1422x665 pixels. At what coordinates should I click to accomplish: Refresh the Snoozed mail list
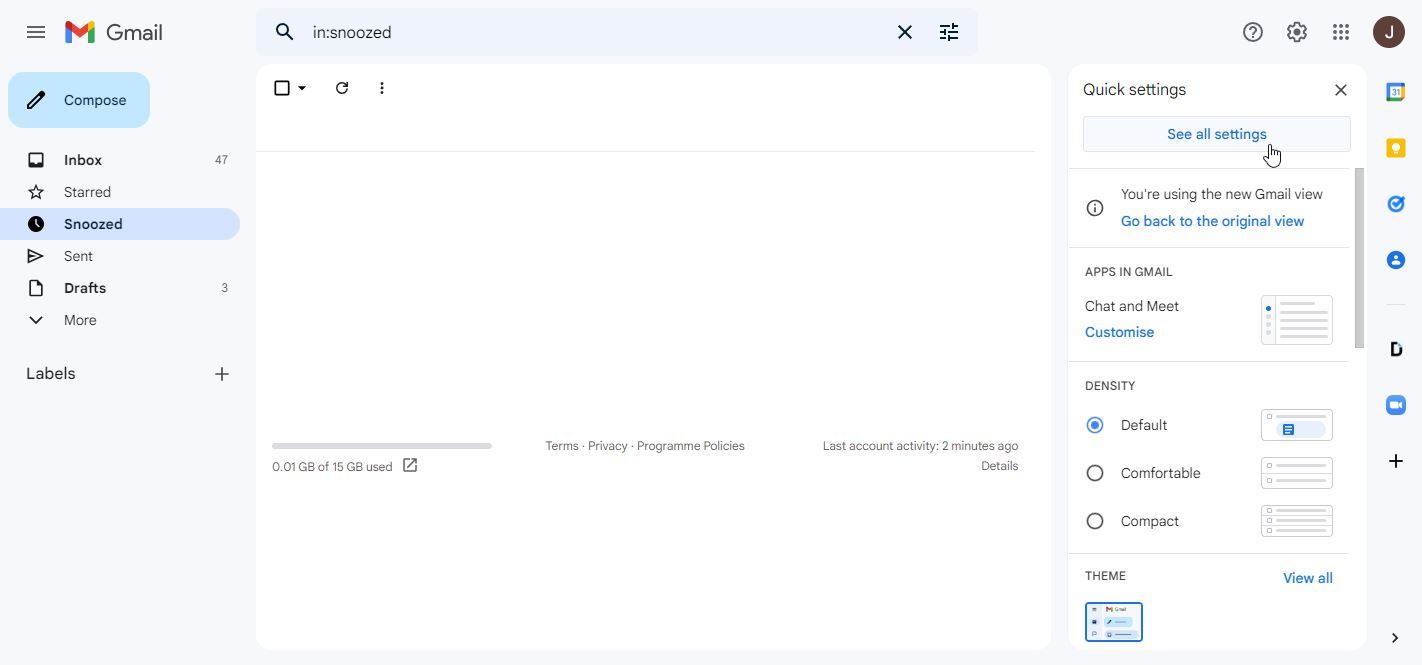point(342,88)
